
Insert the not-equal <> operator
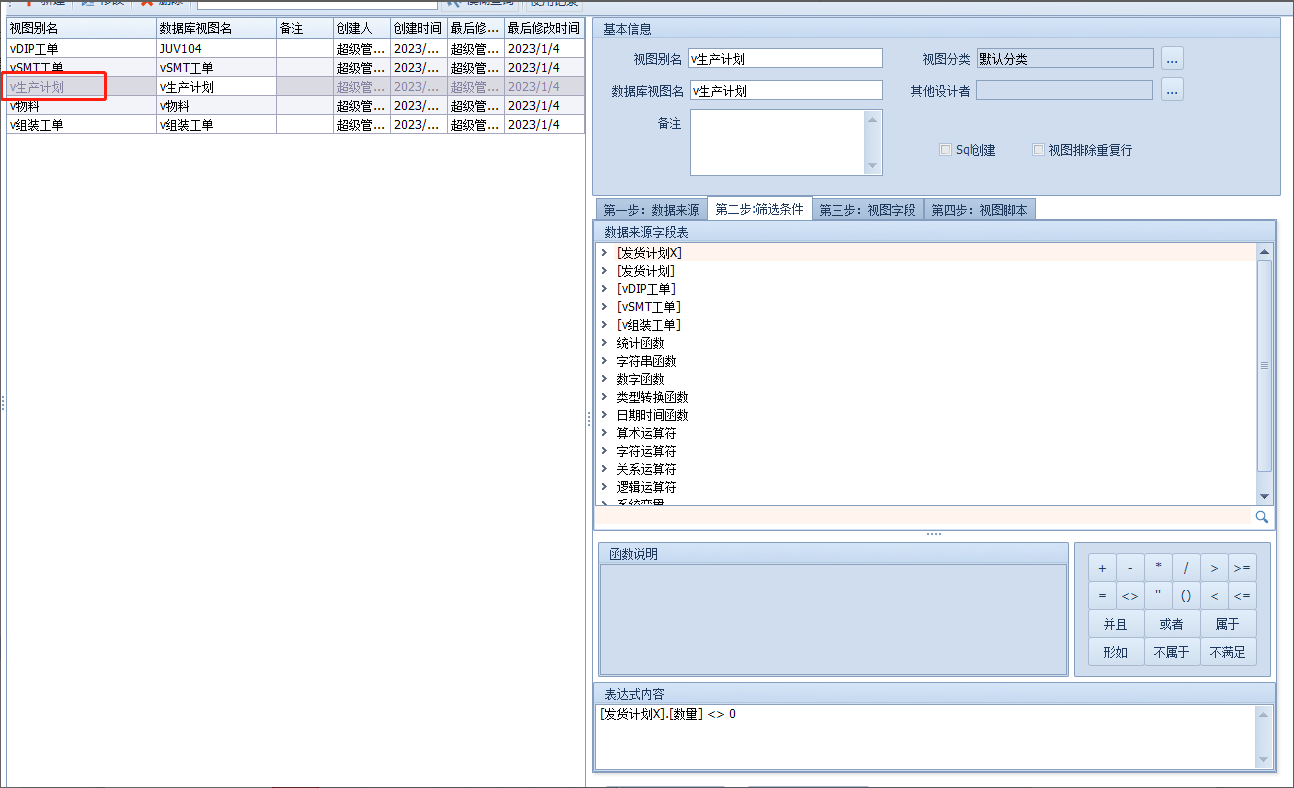(1130, 596)
